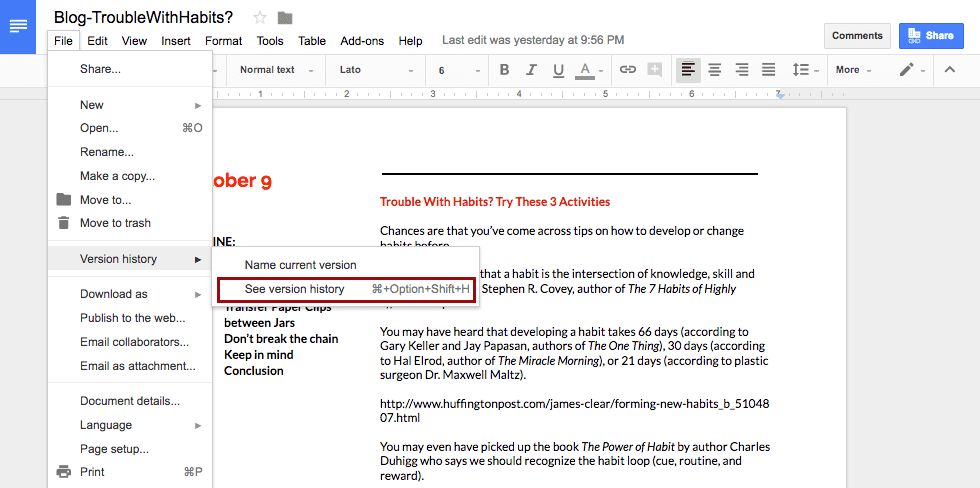The height and width of the screenshot is (488, 980).
Task: Open the Add-ons menu
Action: [x=362, y=41]
